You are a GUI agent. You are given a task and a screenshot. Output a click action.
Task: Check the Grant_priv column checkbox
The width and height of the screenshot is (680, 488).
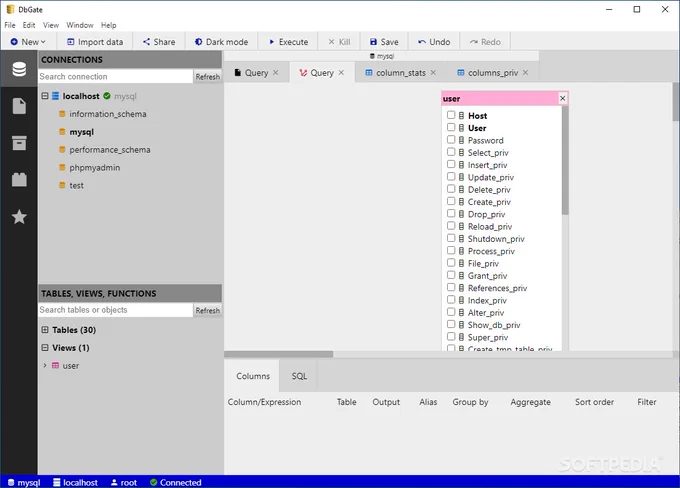451,275
